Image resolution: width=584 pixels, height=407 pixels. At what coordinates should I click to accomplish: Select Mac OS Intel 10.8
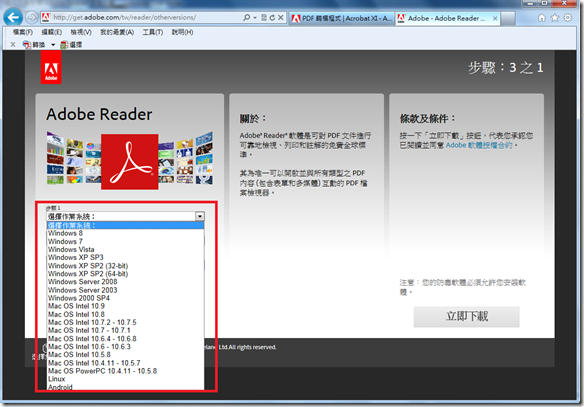126,314
